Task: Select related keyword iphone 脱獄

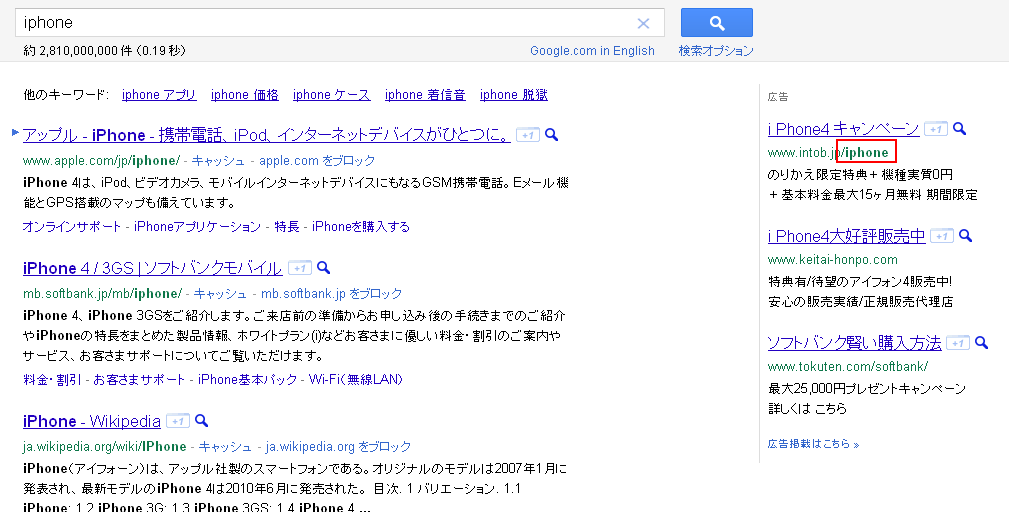Action: coord(514,95)
